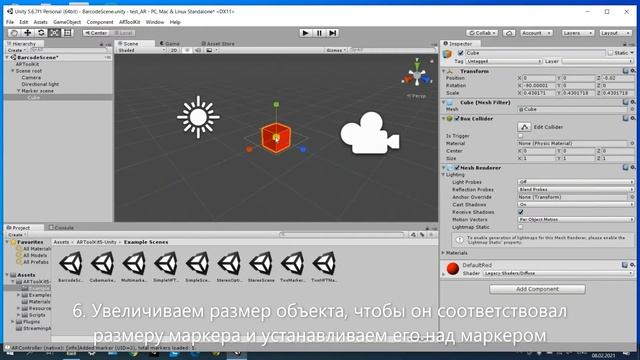The width and height of the screenshot is (640, 360).
Task: Open the cloud services icon
Action: click(x=509, y=33)
